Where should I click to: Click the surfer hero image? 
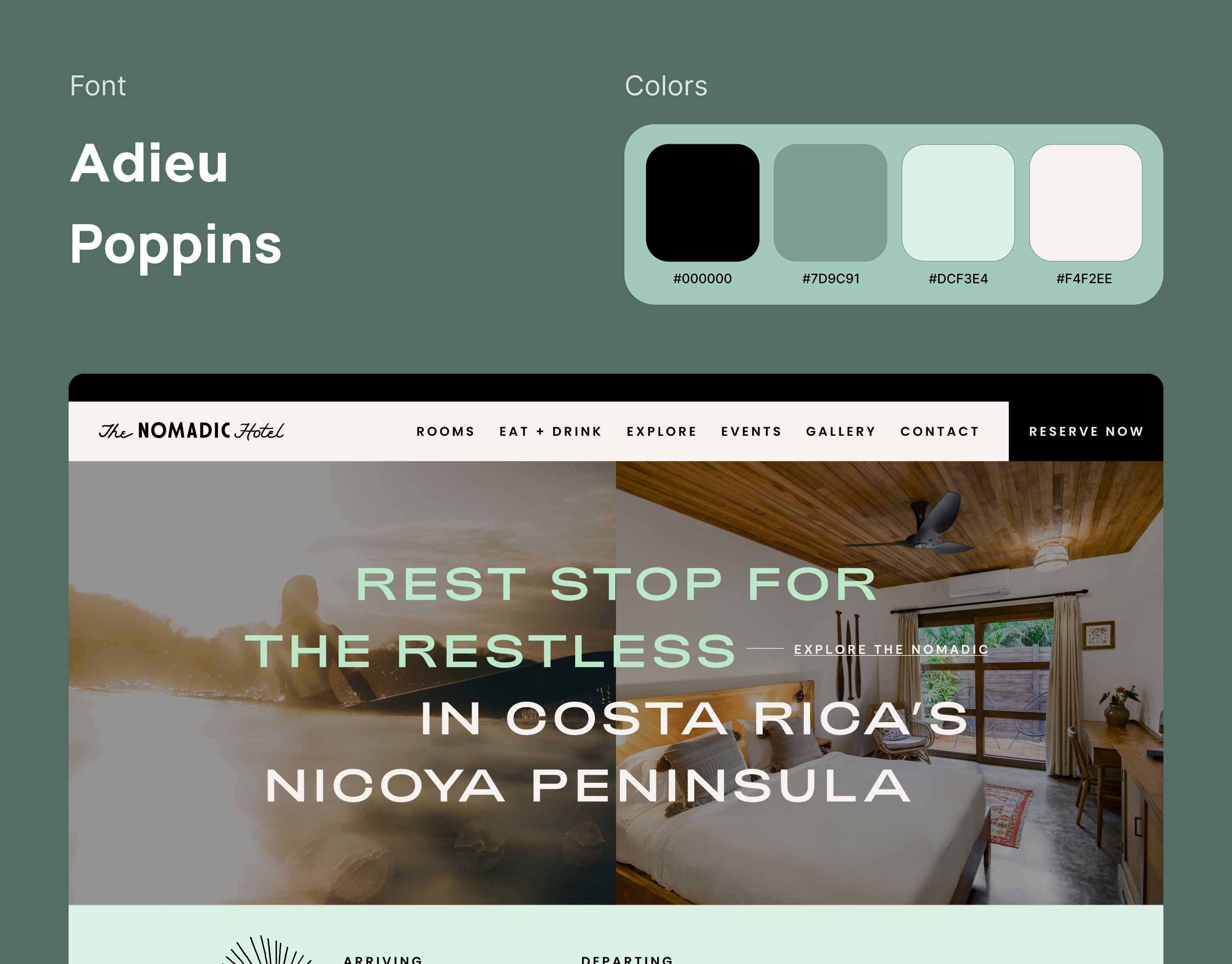[342, 683]
